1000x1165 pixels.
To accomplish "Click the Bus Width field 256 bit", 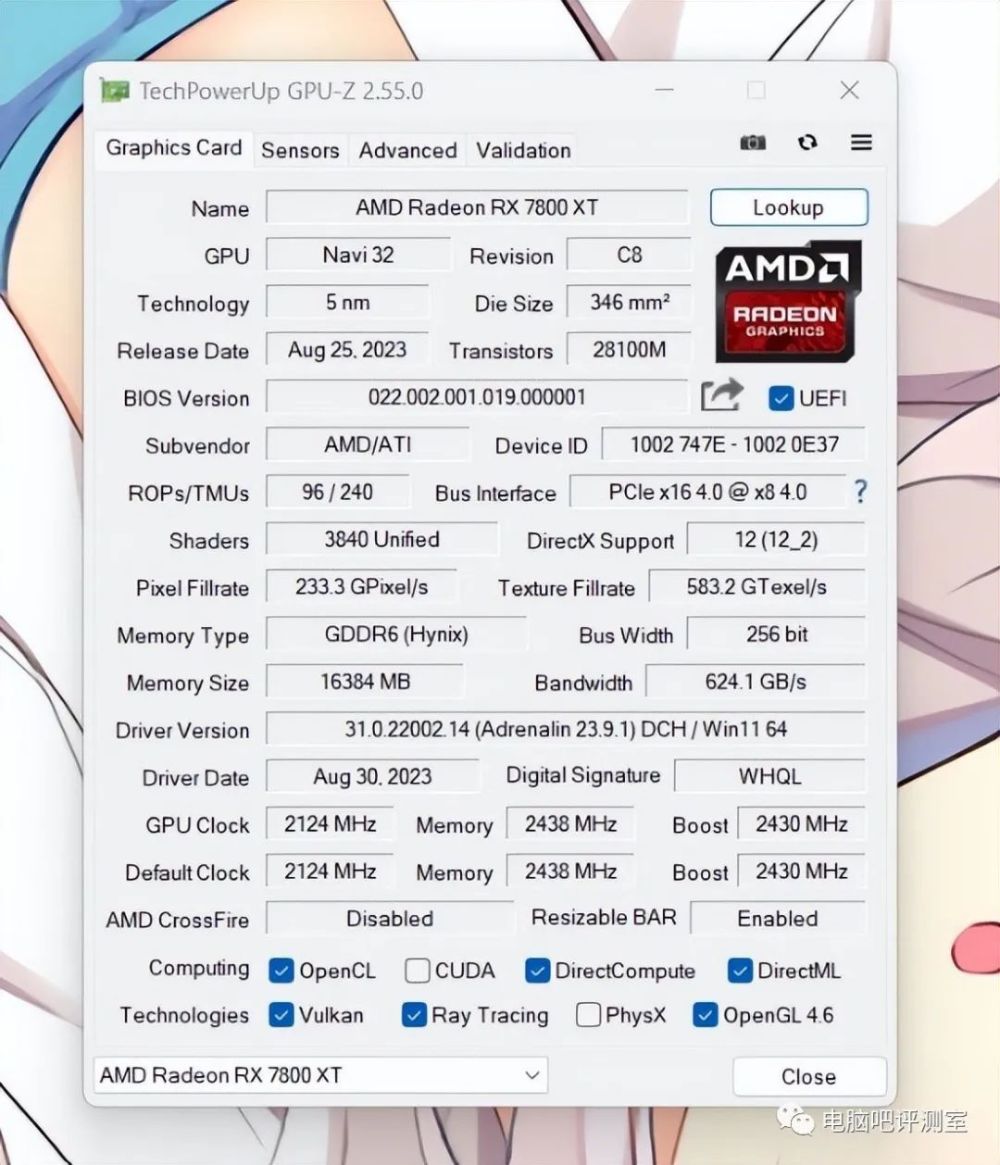I will coord(776,635).
